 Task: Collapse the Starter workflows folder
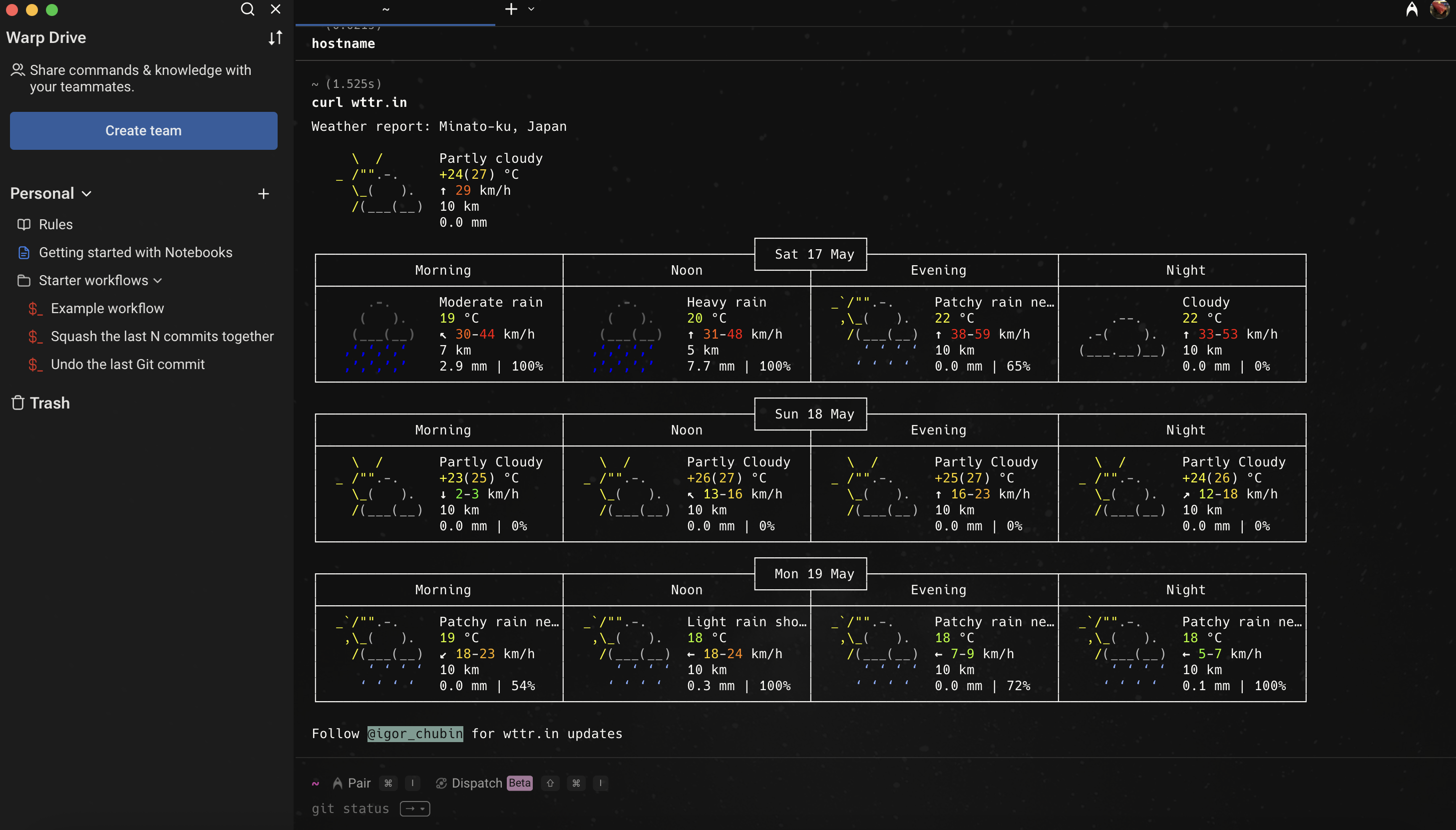pos(158,281)
